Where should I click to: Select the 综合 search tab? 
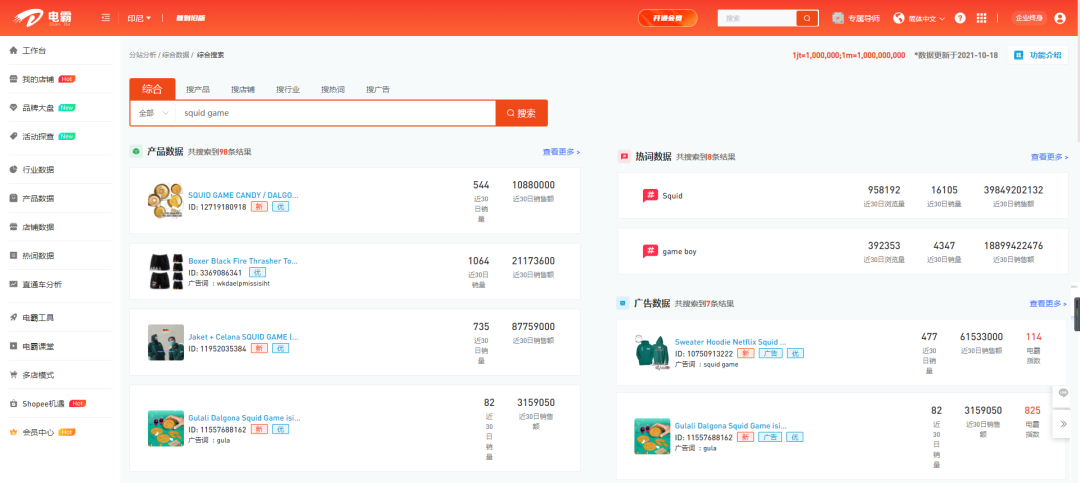[x=152, y=89]
